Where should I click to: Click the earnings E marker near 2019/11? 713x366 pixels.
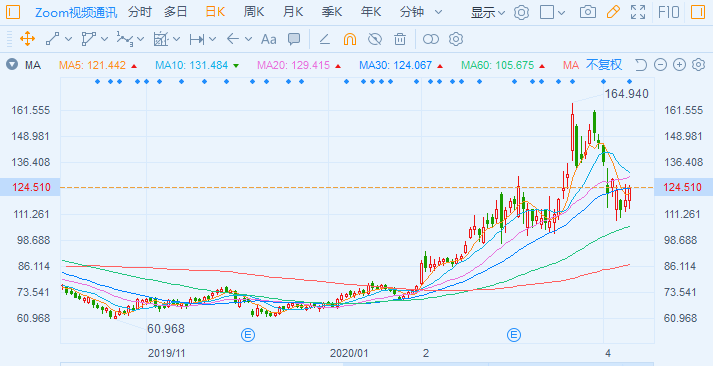click(x=248, y=336)
